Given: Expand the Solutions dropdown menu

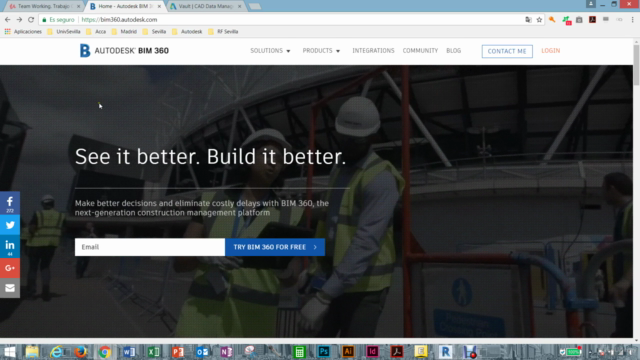Looking at the screenshot, I should click(x=270, y=51).
